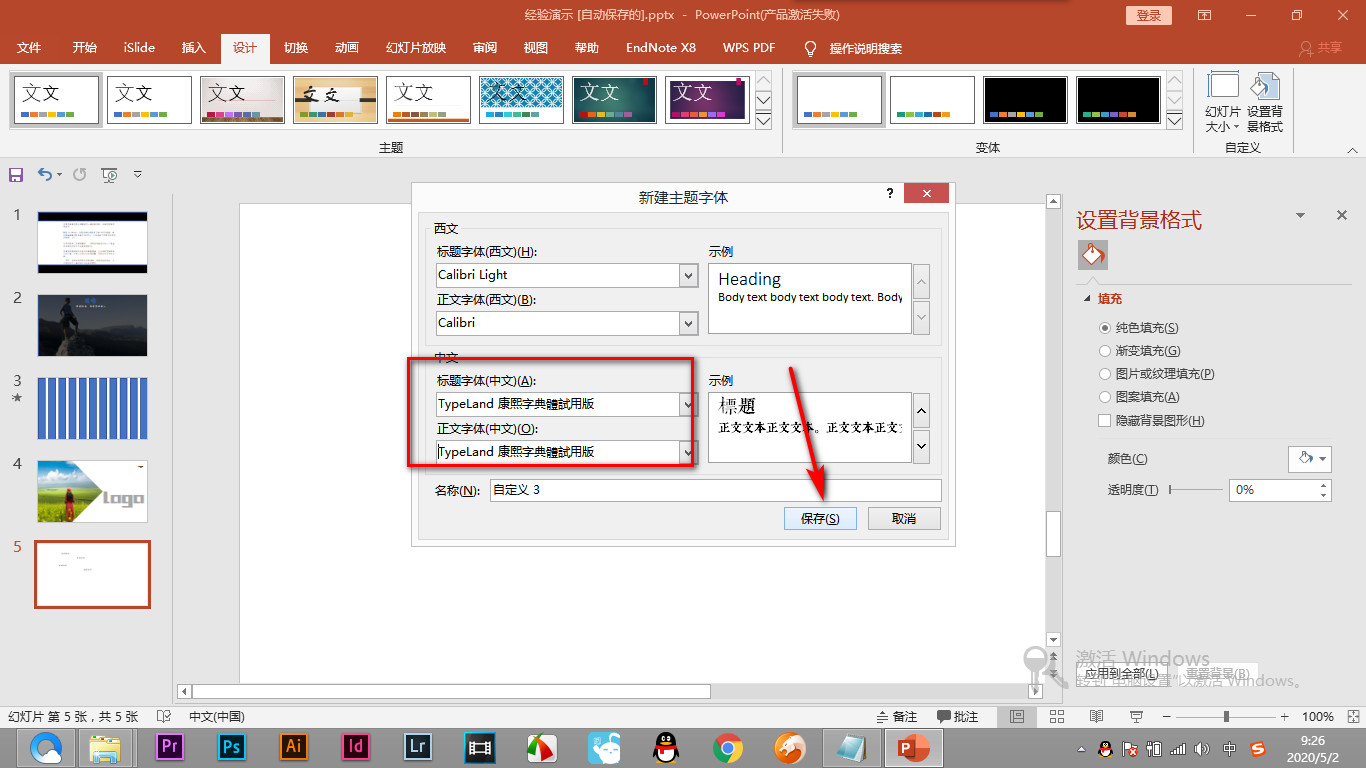Open the File menu tab
The width and height of the screenshot is (1366, 768).
tap(29, 48)
